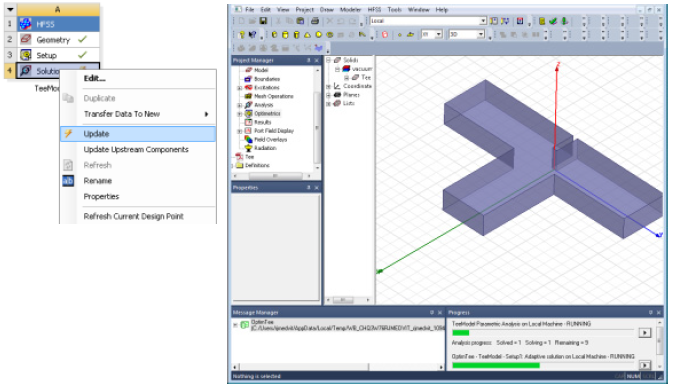This screenshot has width=674, height=392.
Task: Click the Setup cell green checkmark
Action: pyautogui.click(x=83, y=55)
